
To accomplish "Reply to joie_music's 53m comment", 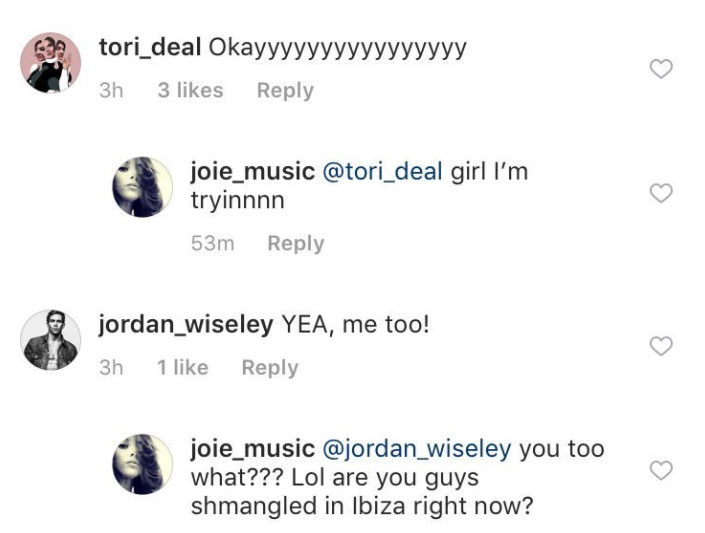I will coord(296,243).
